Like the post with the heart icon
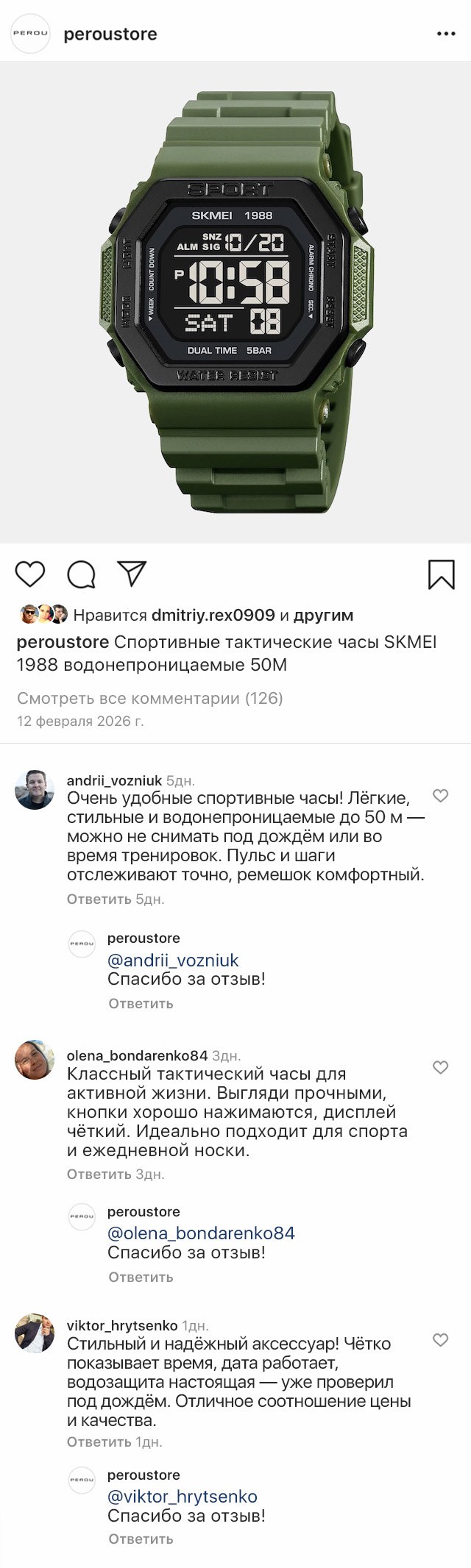Image resolution: width=471 pixels, height=1568 pixels. [30, 574]
